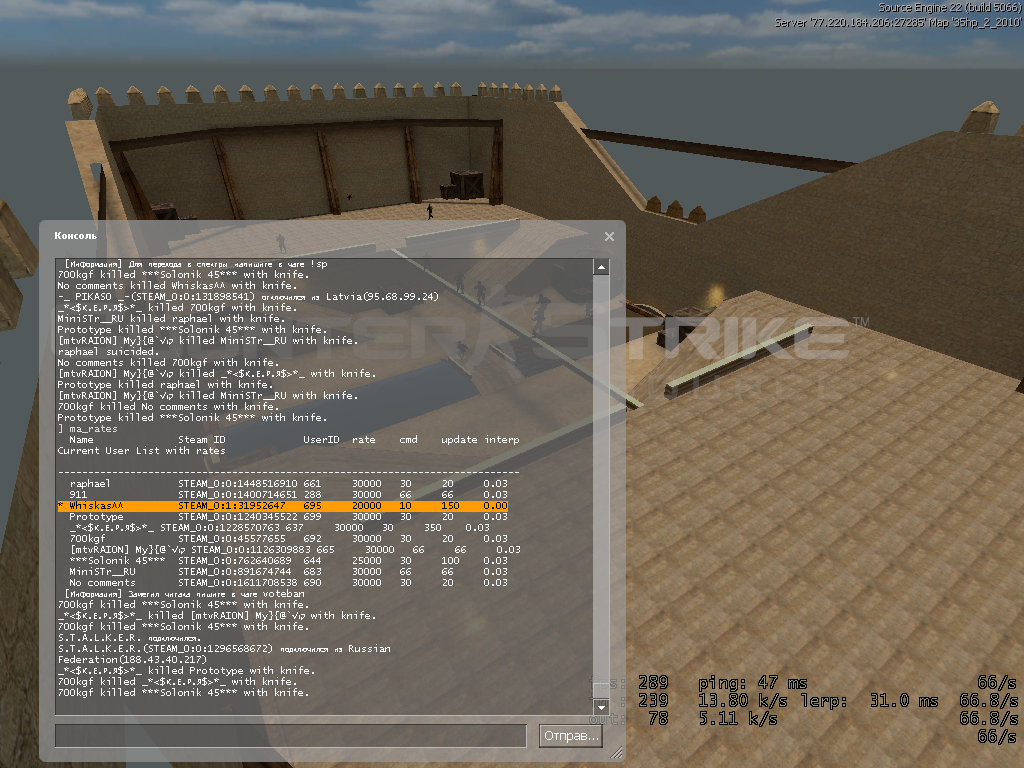The width and height of the screenshot is (1024, 768).
Task: Click the 'interp' column header
Action: click(502, 440)
